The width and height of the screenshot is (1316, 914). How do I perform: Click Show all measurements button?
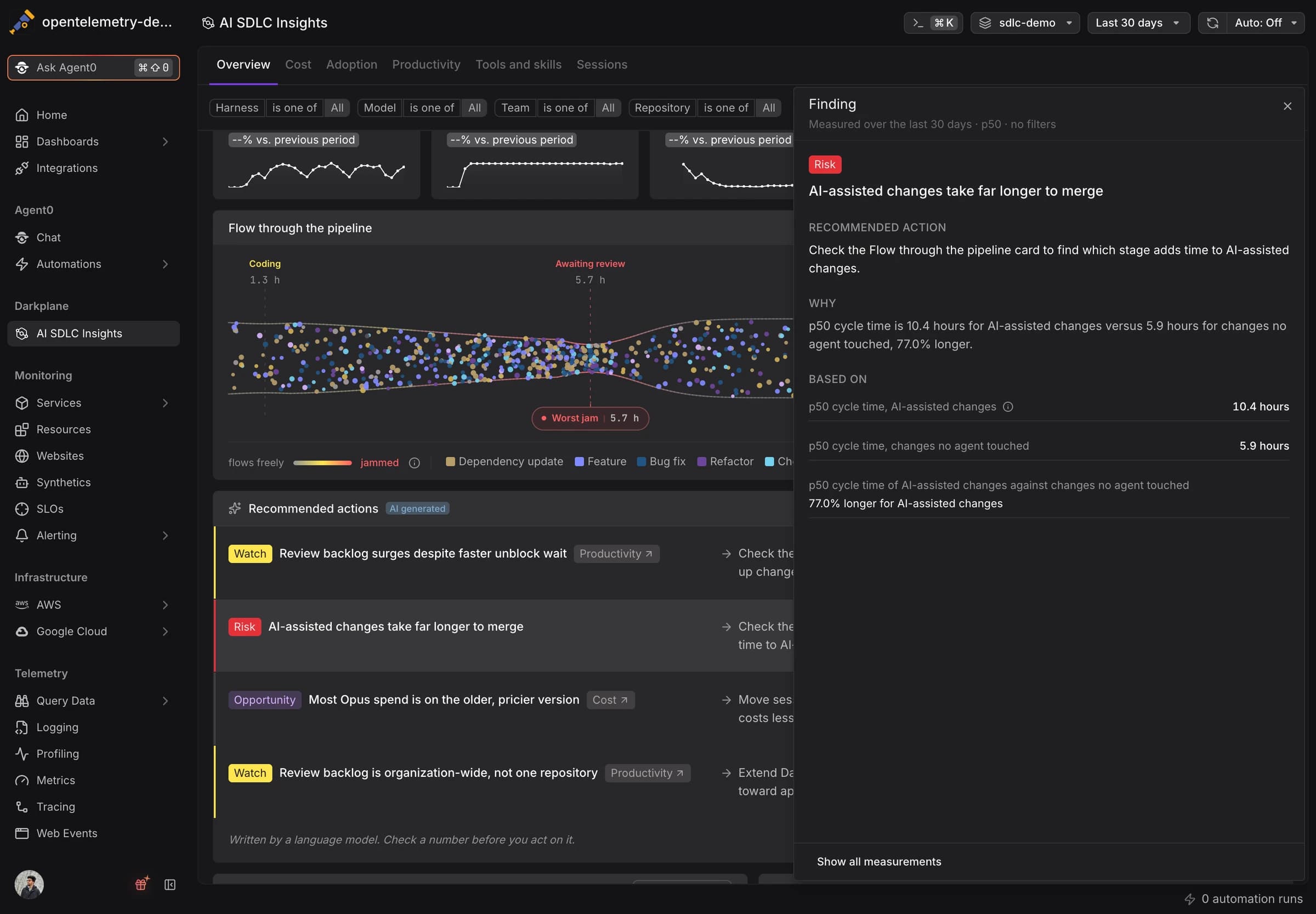879,861
